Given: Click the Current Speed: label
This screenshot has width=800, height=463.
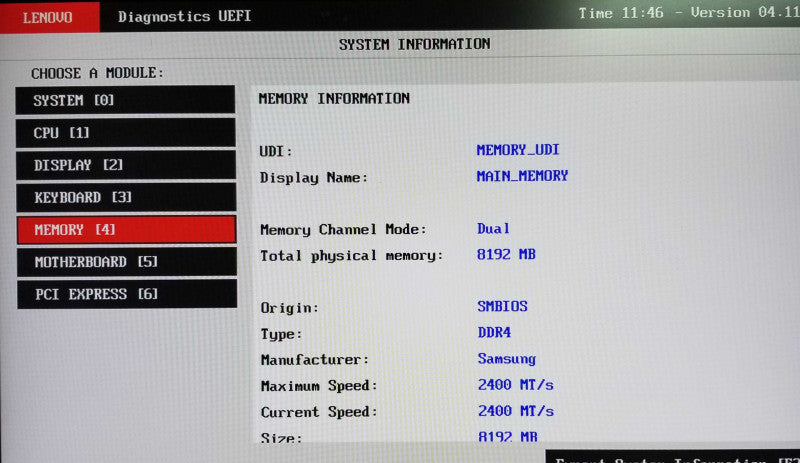Looking at the screenshot, I should pos(319,412).
